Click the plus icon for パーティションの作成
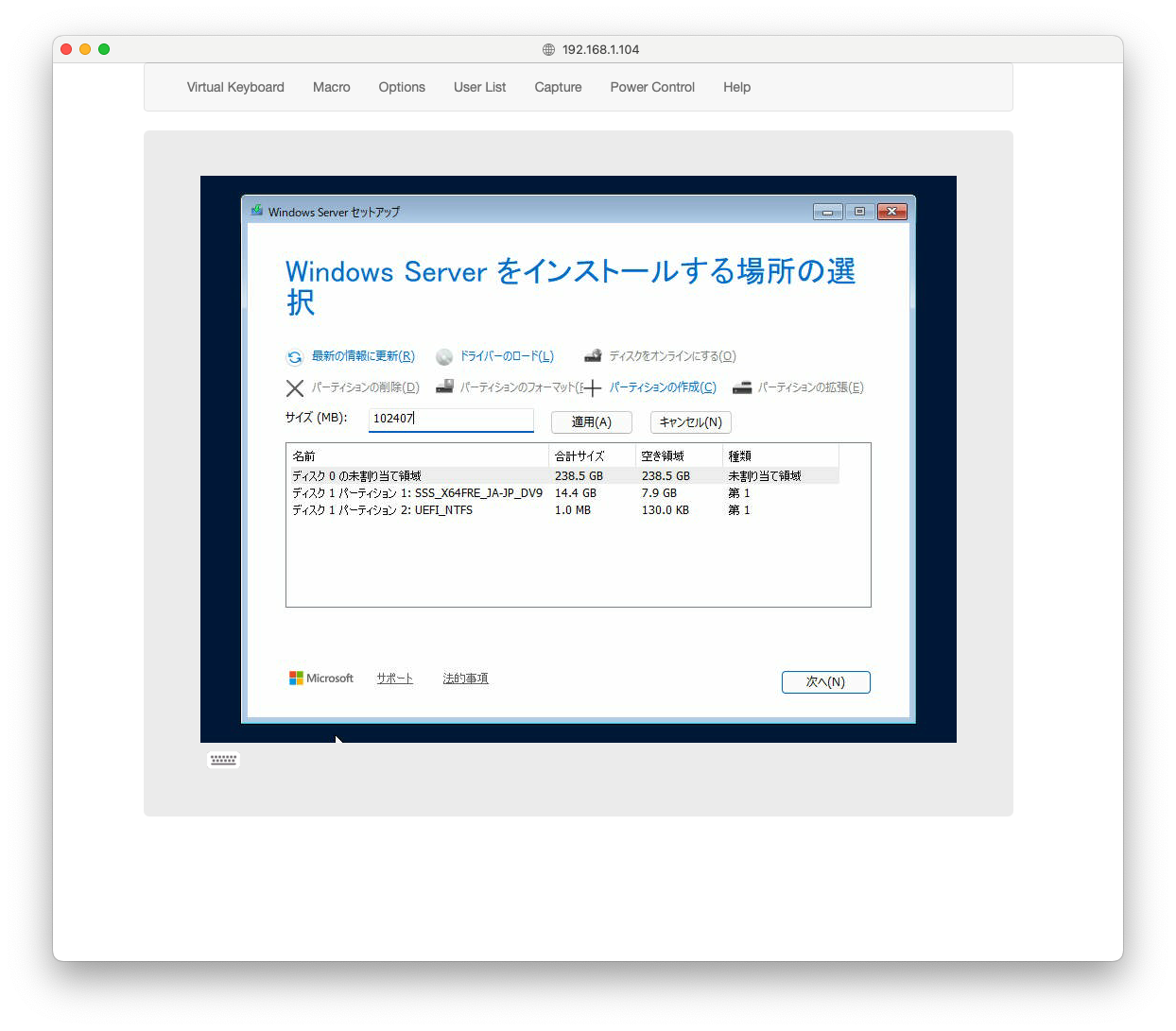Viewport: 1176px width, 1031px height. (x=593, y=387)
